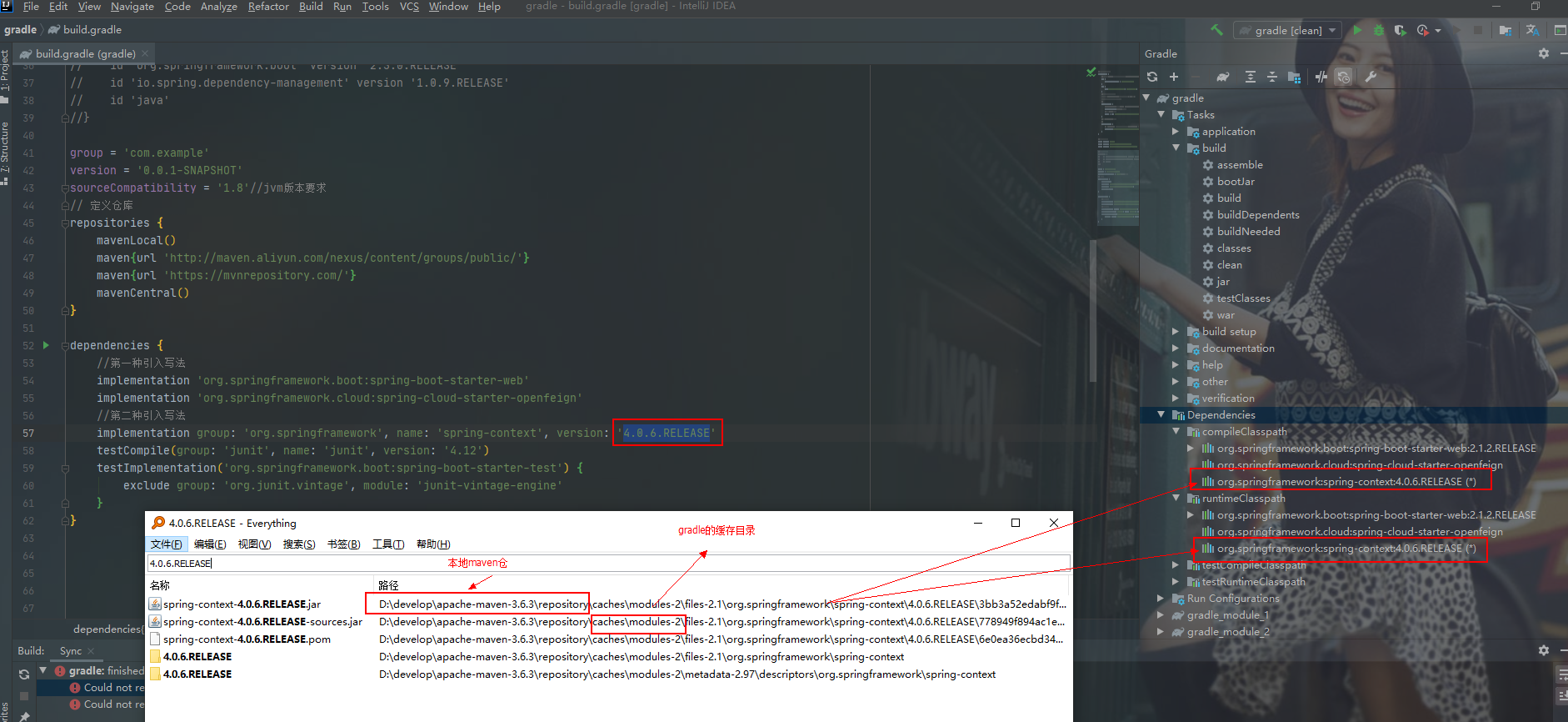The height and width of the screenshot is (722, 1568).
Task: Toggle the pin tab icon in Build window
Action: [x=24, y=716]
